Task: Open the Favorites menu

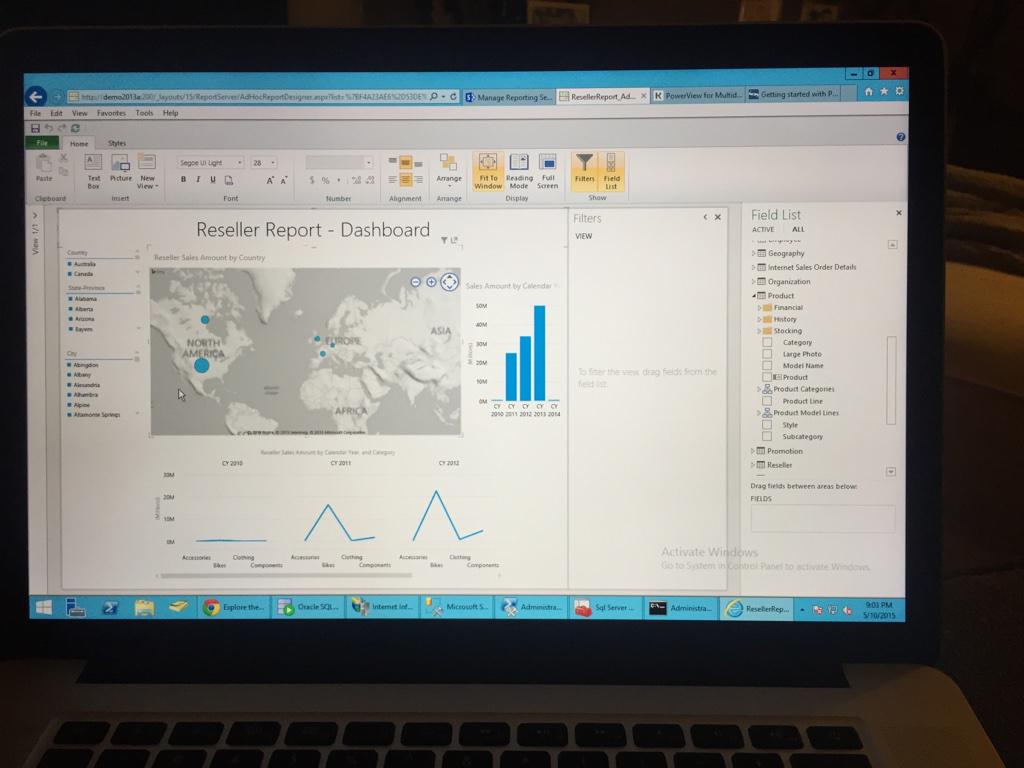Action: (111, 113)
